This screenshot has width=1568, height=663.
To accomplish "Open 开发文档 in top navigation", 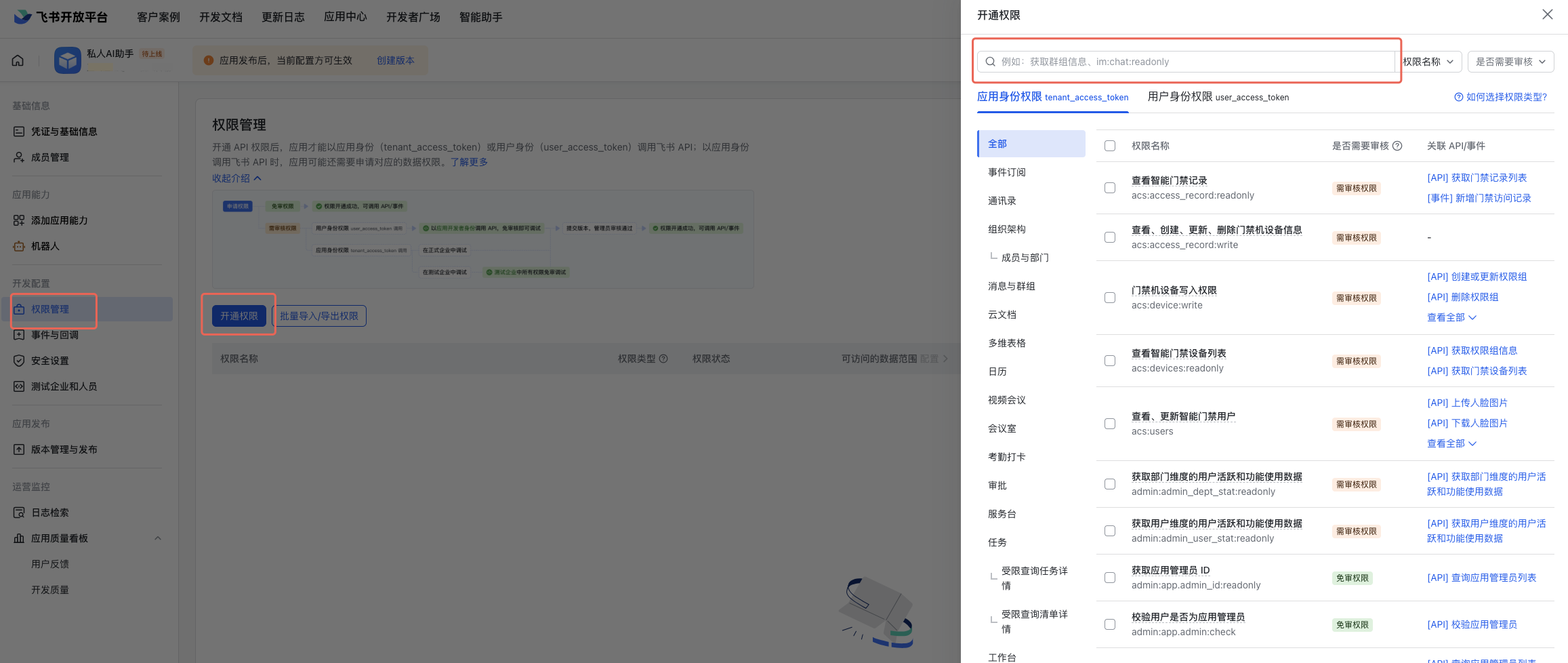I will pos(221,17).
